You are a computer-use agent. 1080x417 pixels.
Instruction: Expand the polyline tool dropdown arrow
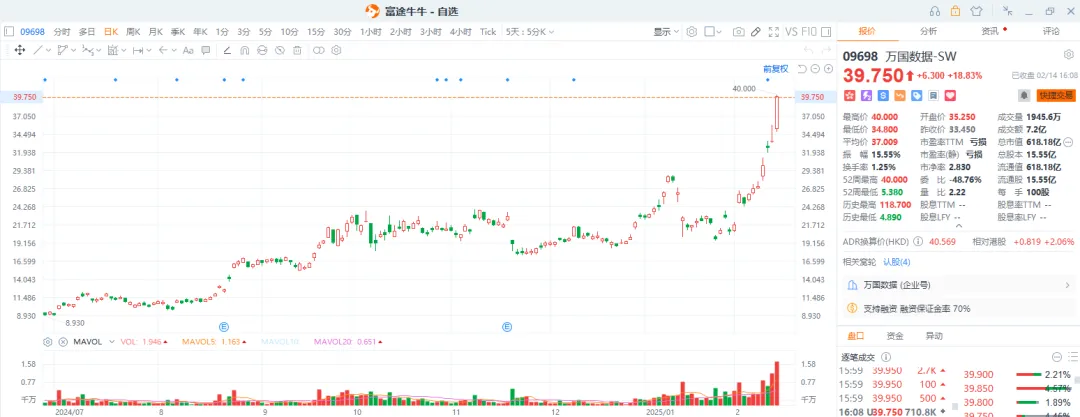[x=73, y=50]
